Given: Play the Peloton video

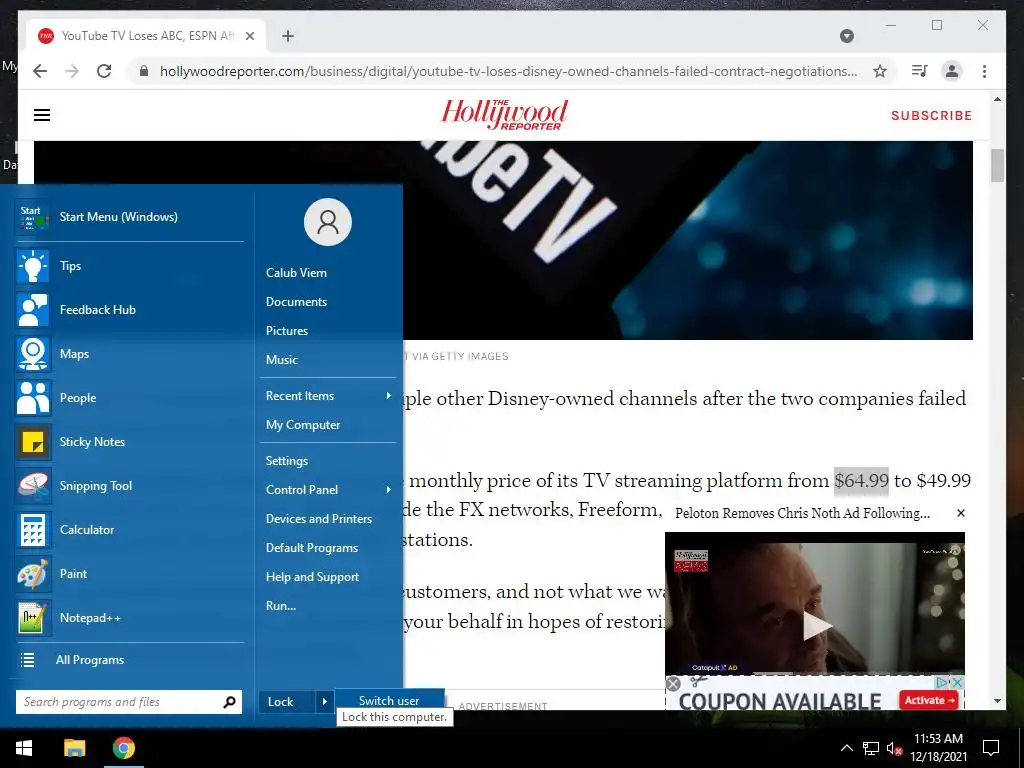Looking at the screenshot, I should (x=816, y=626).
